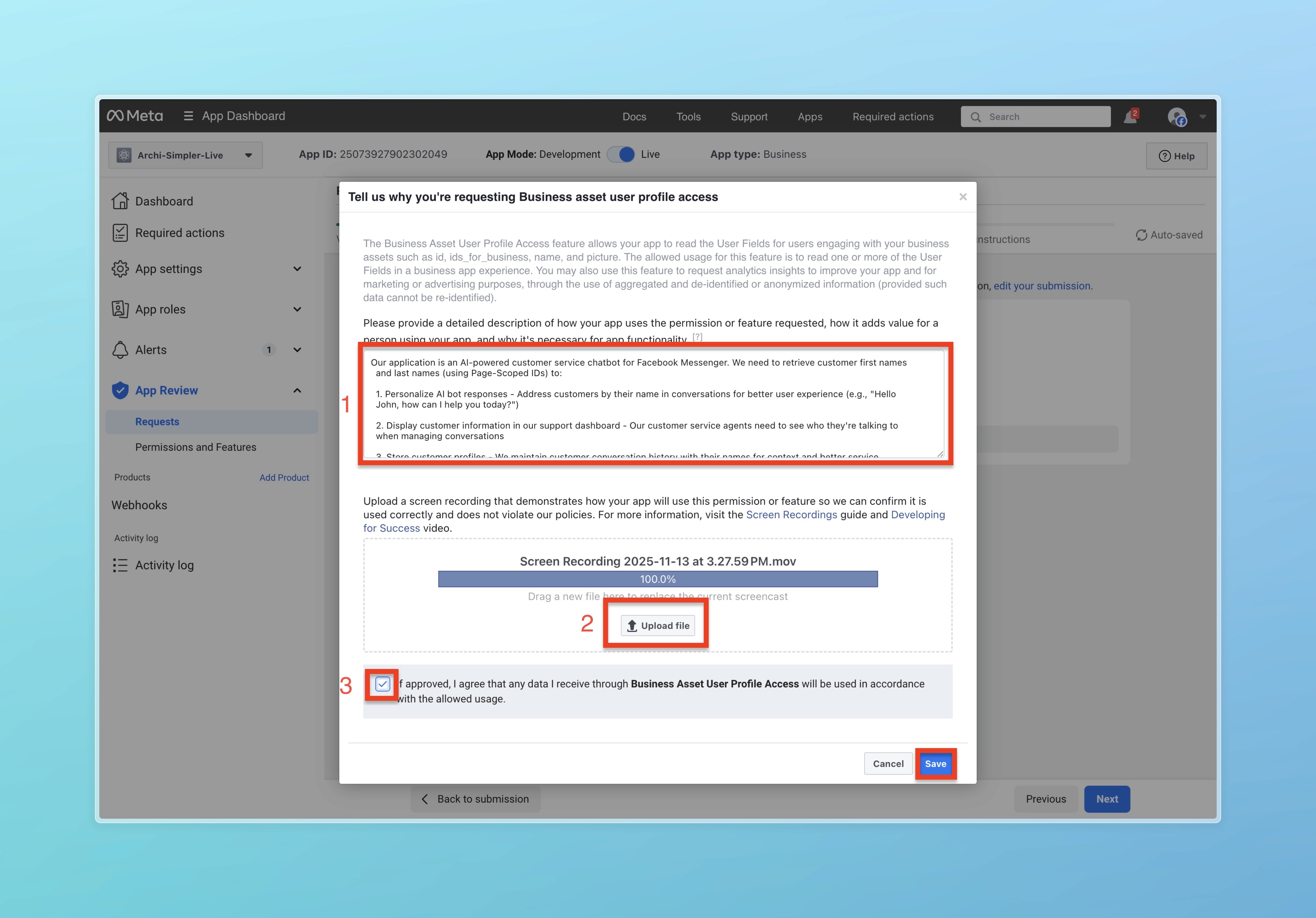Click the Meta logo
The width and height of the screenshot is (1316, 918).
click(x=135, y=116)
